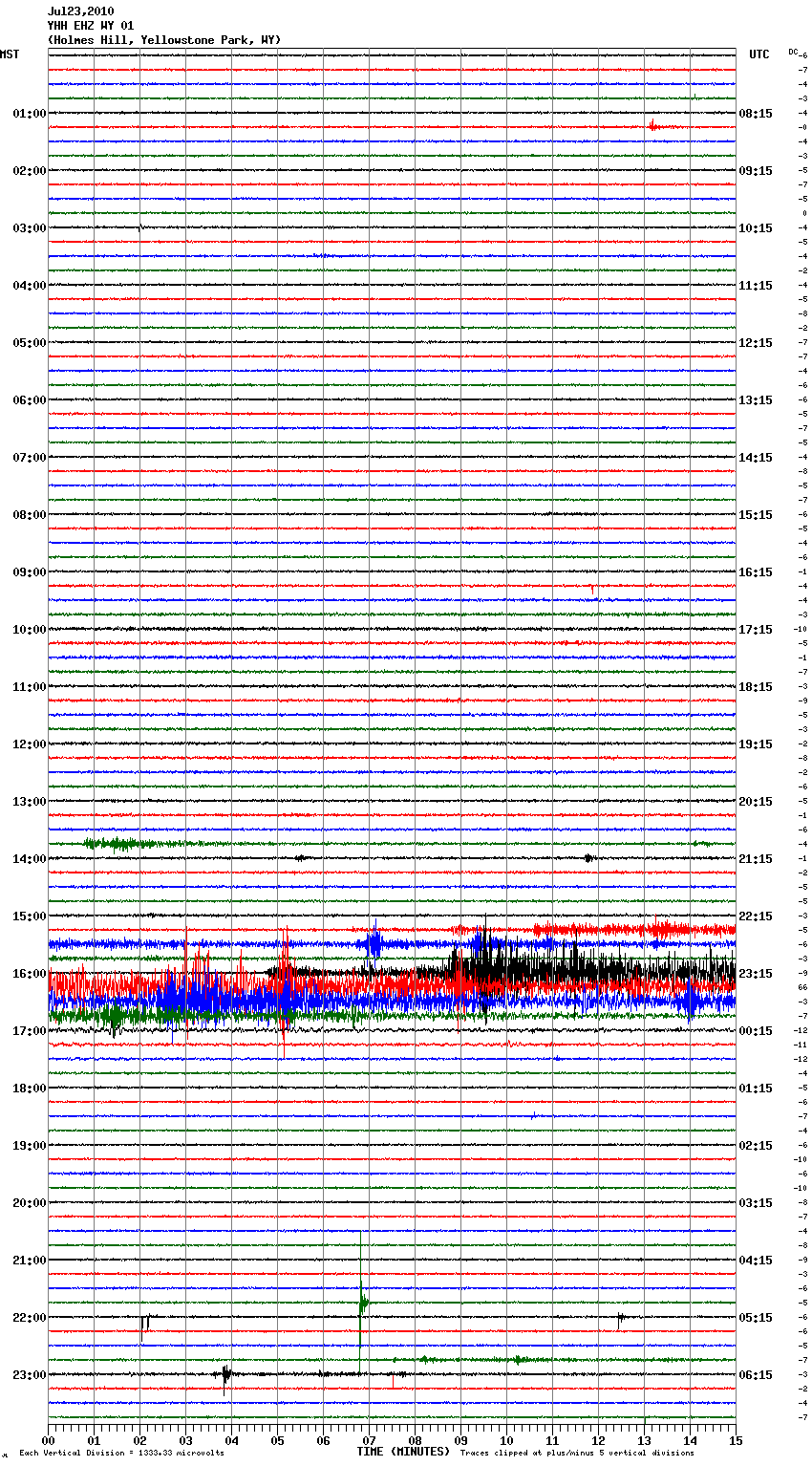Select the station code YHH EHZ WY 01
Screen dimensions: 812x1466
91,26
